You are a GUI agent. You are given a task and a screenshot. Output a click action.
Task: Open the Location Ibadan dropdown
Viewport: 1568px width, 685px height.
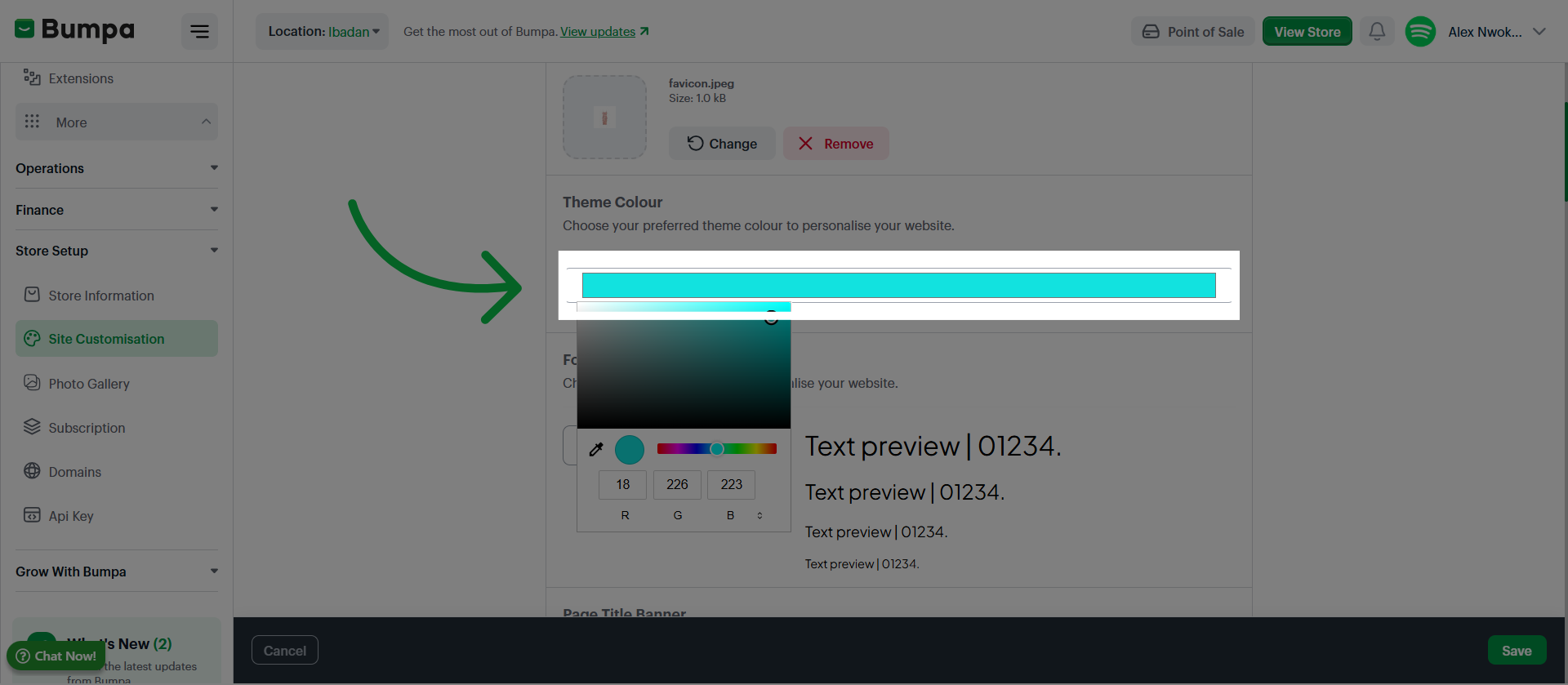tap(323, 32)
